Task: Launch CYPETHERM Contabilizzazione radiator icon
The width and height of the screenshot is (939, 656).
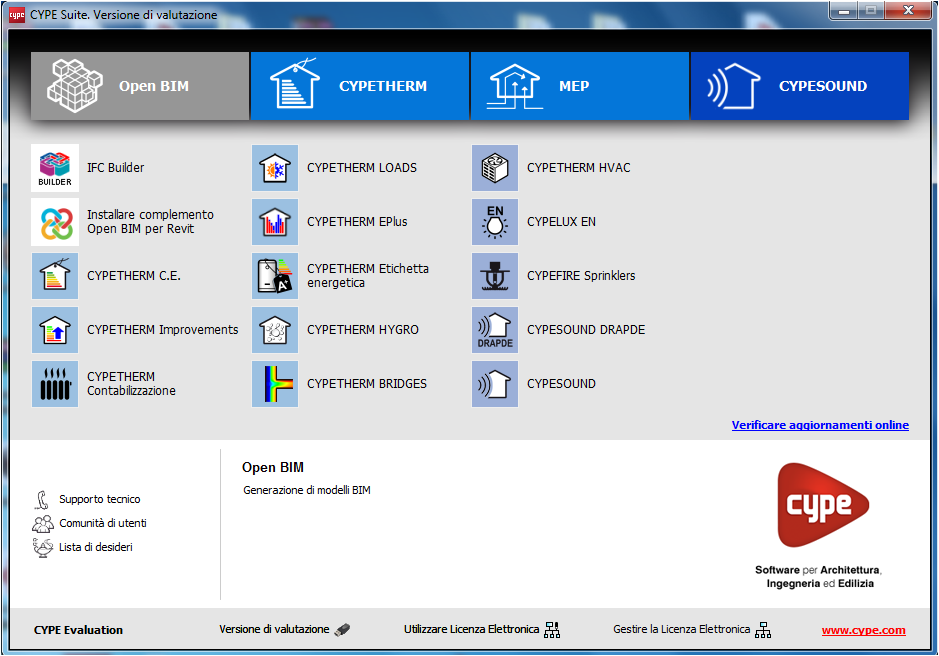Action: (x=55, y=384)
